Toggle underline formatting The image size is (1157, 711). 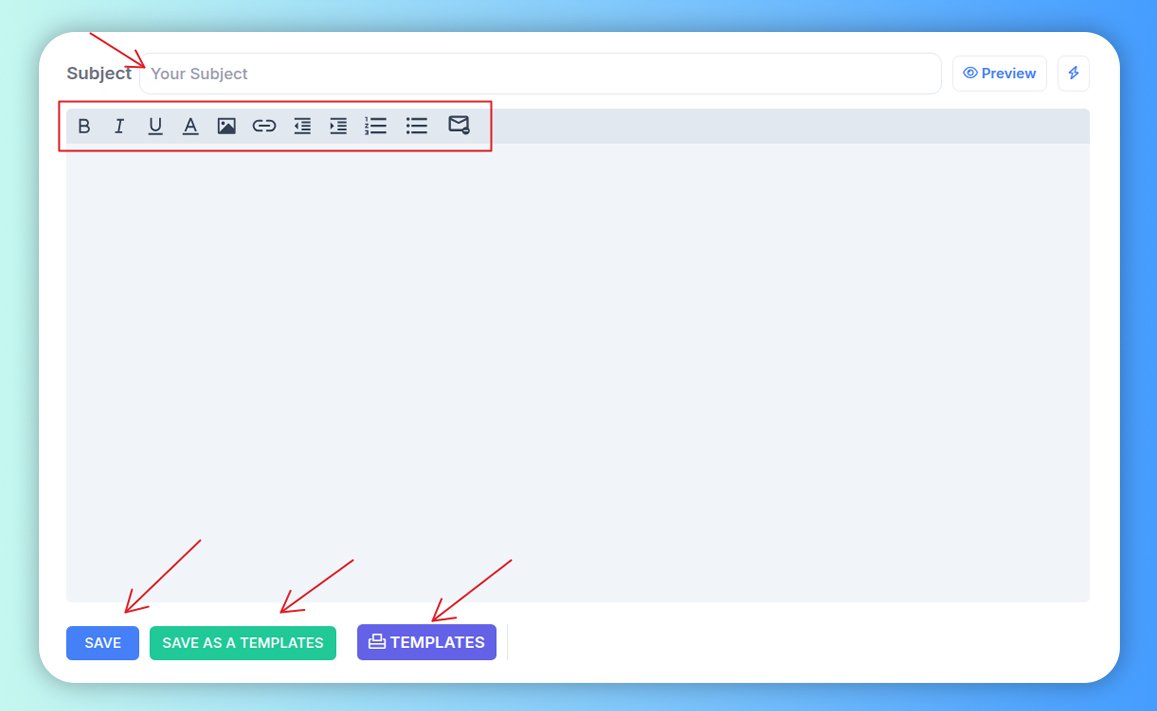tap(155, 125)
